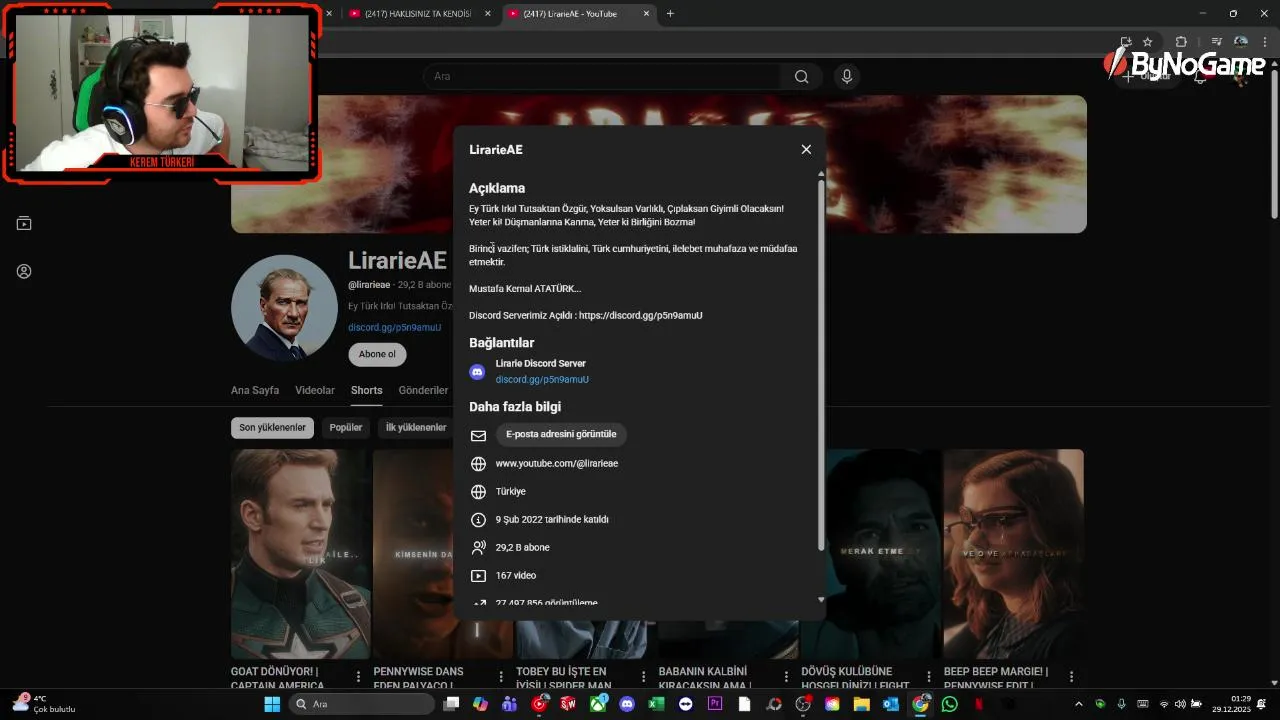Open Xbox app from the taskbar
Screen dimensions: 1280x720
coord(598,704)
